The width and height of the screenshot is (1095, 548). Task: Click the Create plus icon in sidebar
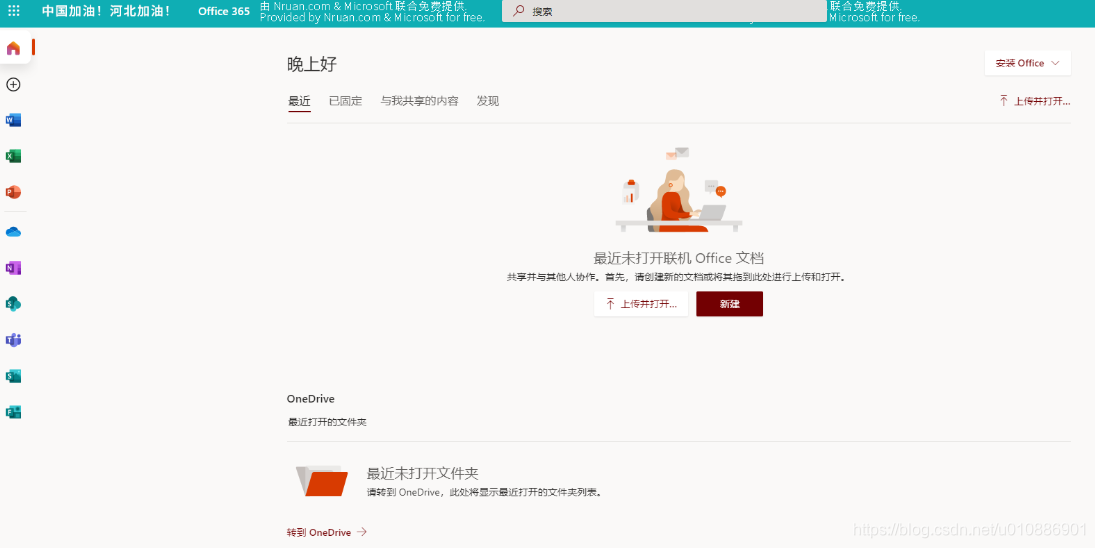pos(13,84)
